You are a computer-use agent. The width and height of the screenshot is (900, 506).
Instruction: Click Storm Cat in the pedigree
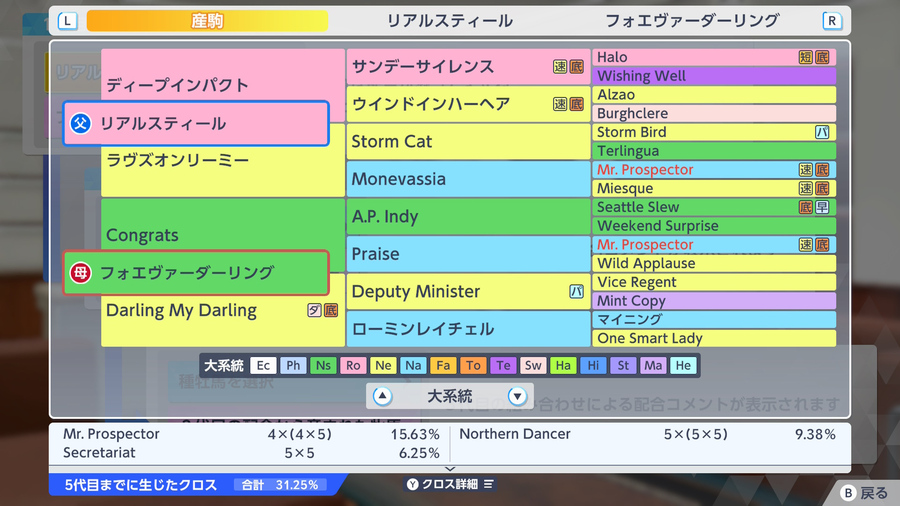(468, 141)
